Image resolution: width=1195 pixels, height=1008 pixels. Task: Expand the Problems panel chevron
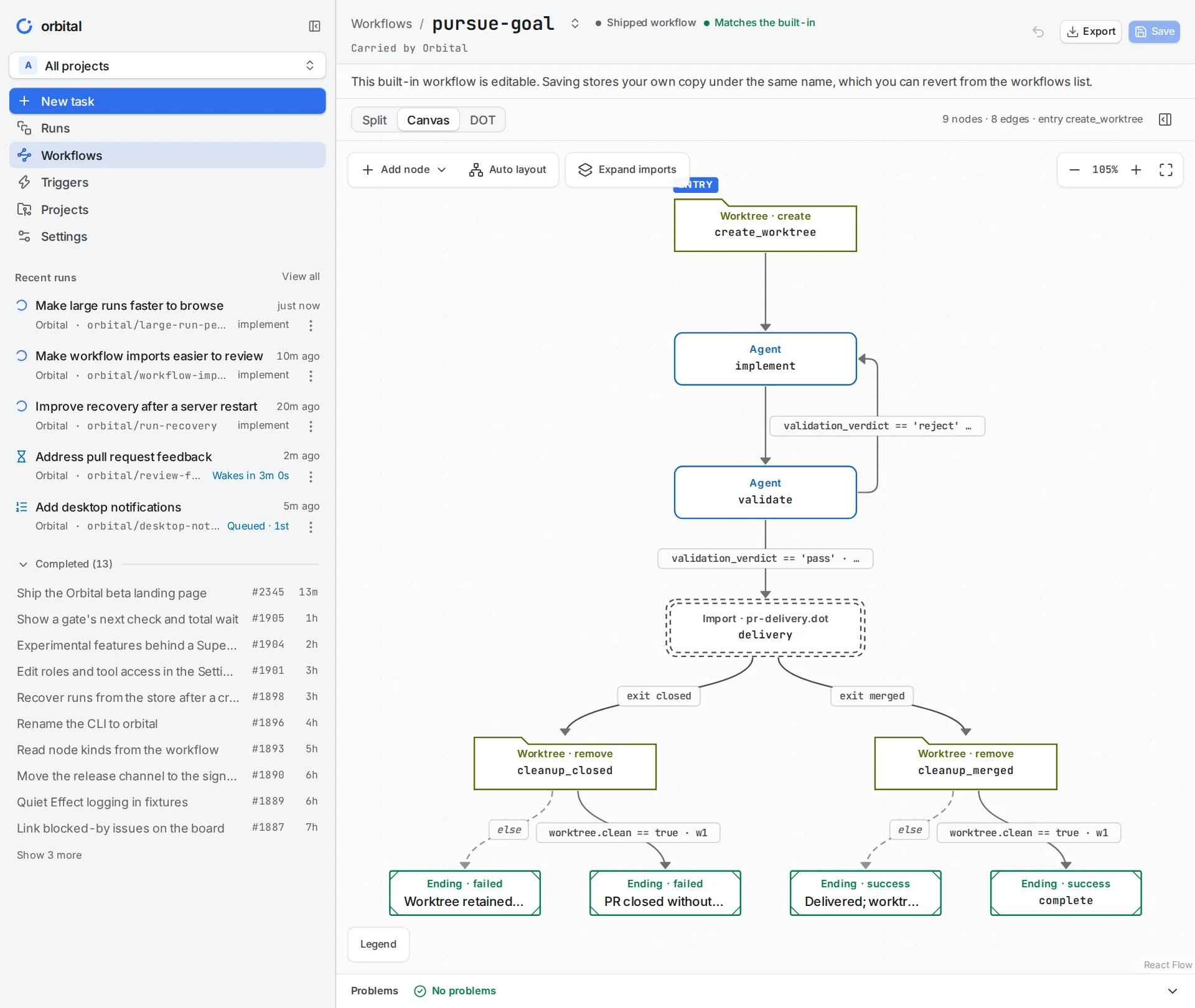(x=1173, y=991)
